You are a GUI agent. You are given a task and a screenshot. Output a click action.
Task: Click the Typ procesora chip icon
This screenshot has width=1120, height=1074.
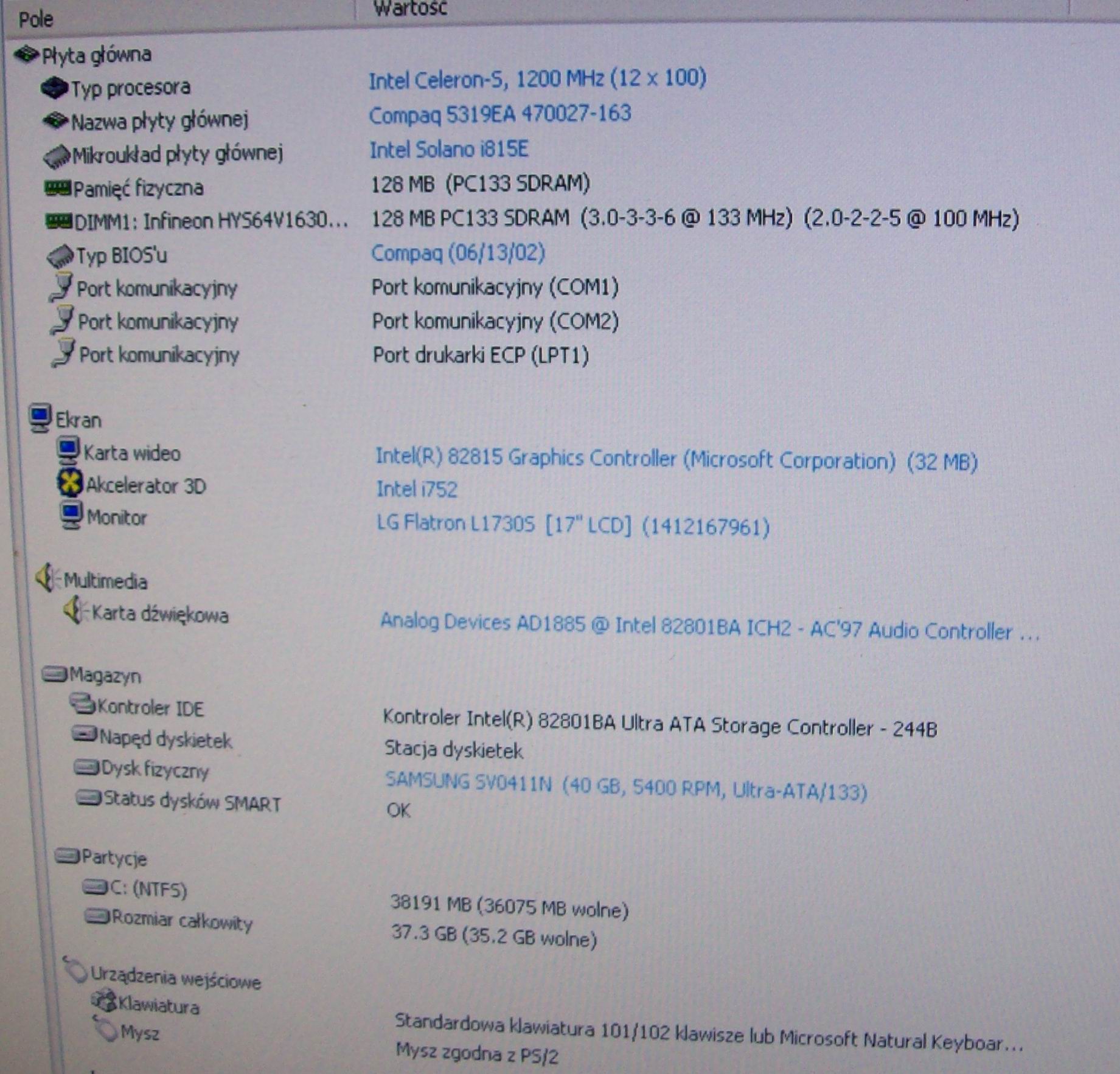click(x=54, y=88)
